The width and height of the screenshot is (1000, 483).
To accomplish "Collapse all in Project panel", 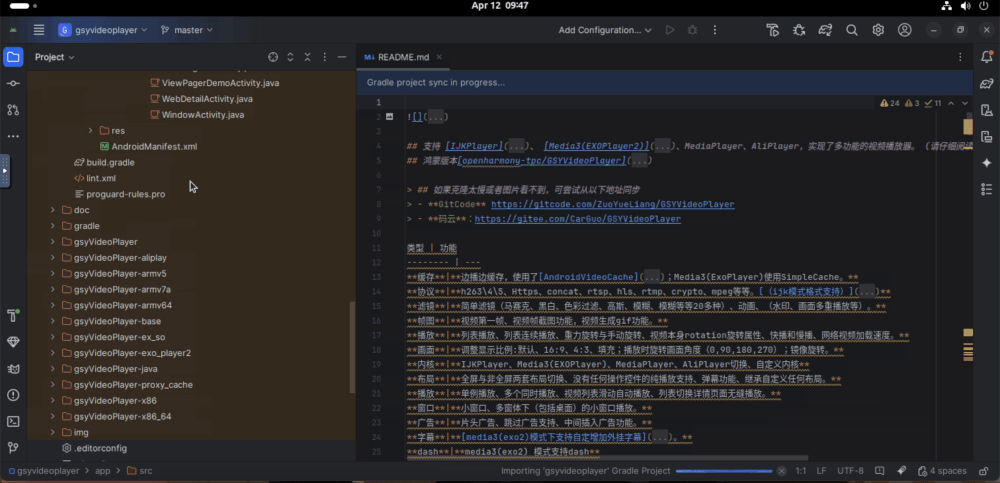I will tap(307, 57).
